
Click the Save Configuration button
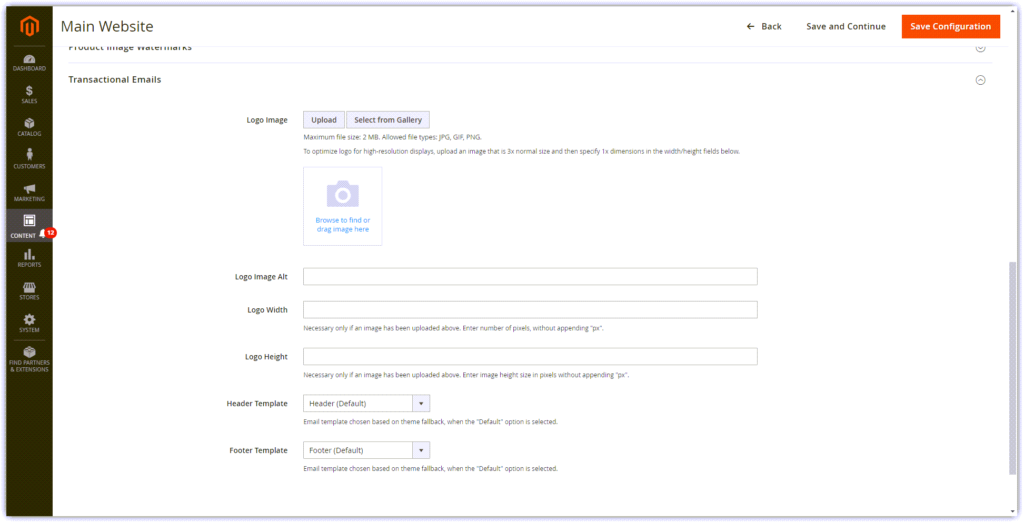click(951, 26)
